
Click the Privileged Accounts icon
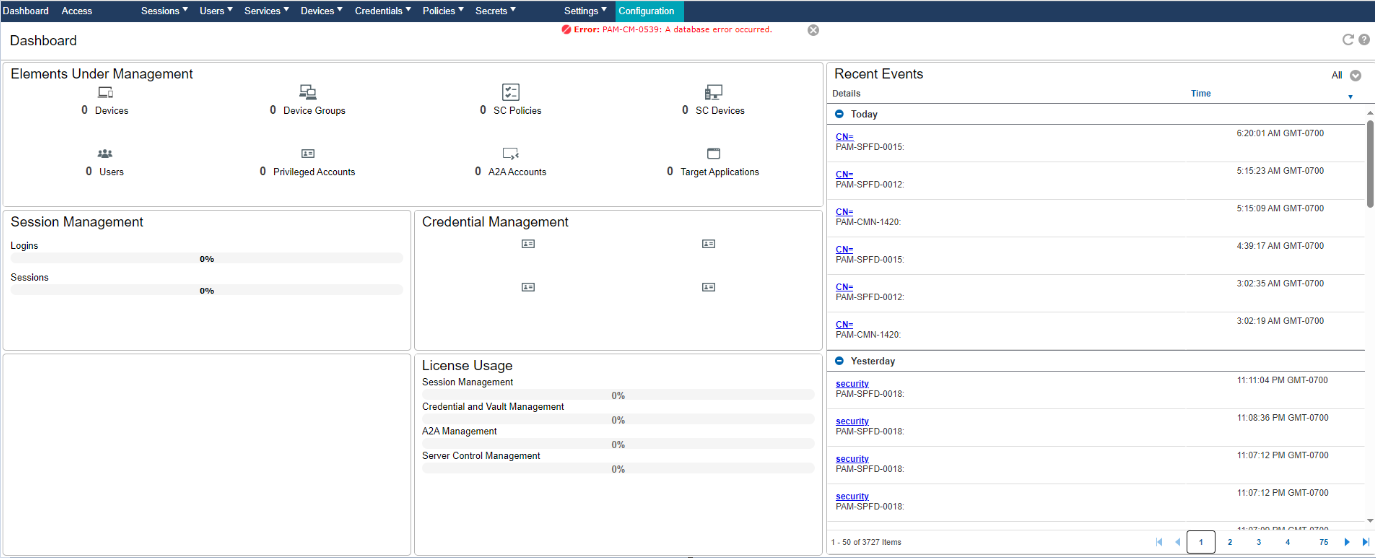pyautogui.click(x=308, y=154)
